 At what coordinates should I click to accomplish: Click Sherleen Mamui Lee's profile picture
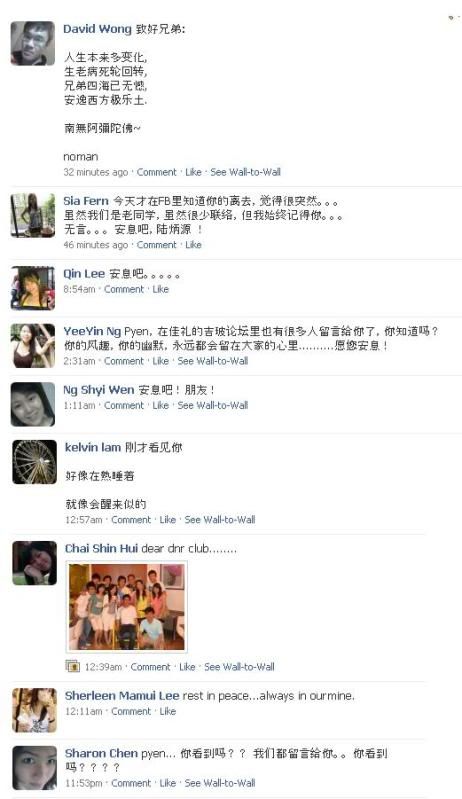point(35,710)
